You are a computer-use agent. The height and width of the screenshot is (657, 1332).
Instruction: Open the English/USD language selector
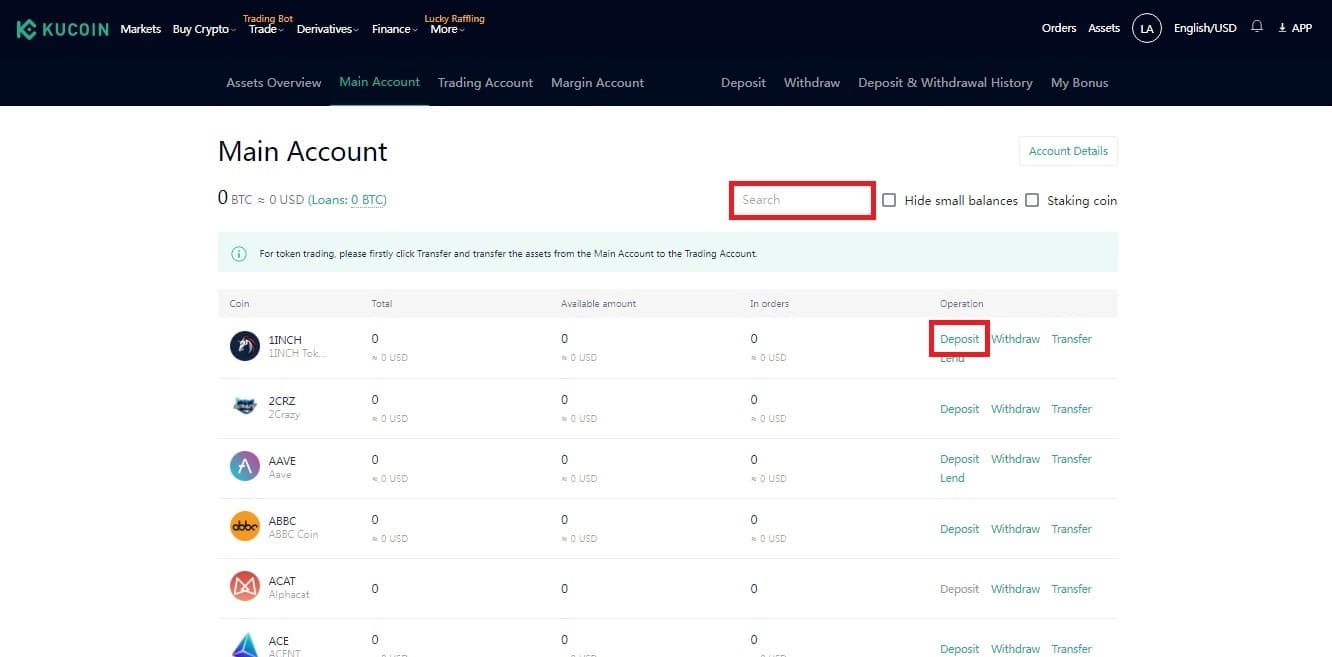coord(1205,28)
